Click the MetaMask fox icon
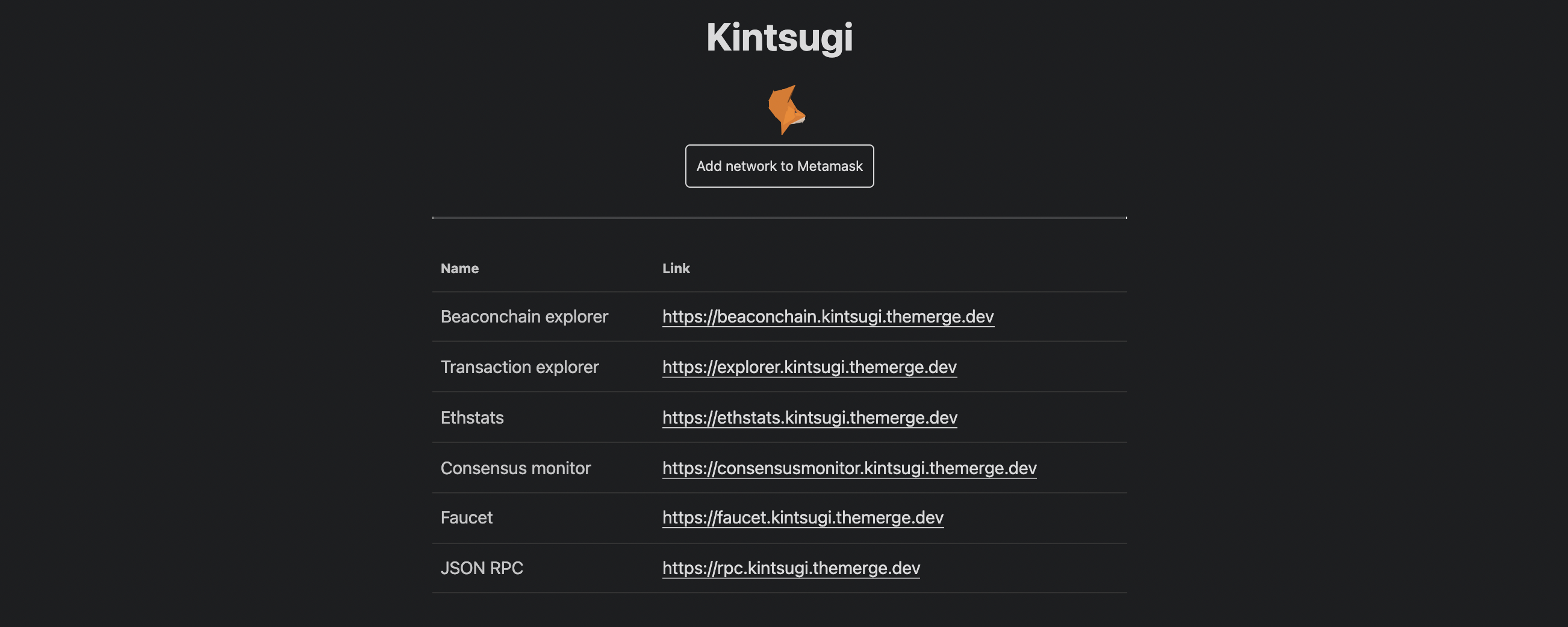This screenshot has width=1568, height=627. coord(786,110)
